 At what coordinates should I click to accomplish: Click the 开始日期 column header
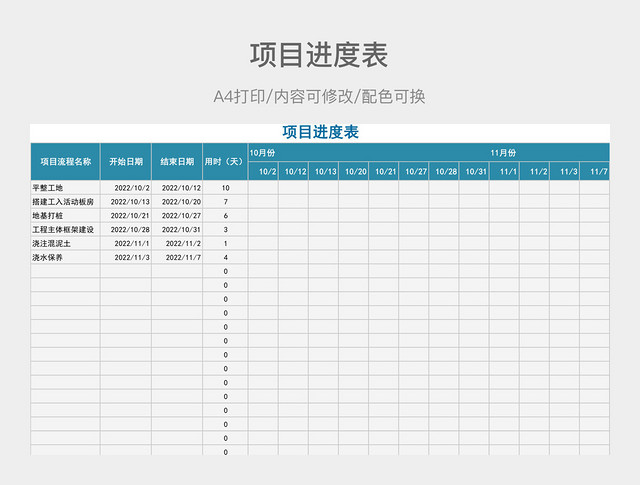point(126,162)
